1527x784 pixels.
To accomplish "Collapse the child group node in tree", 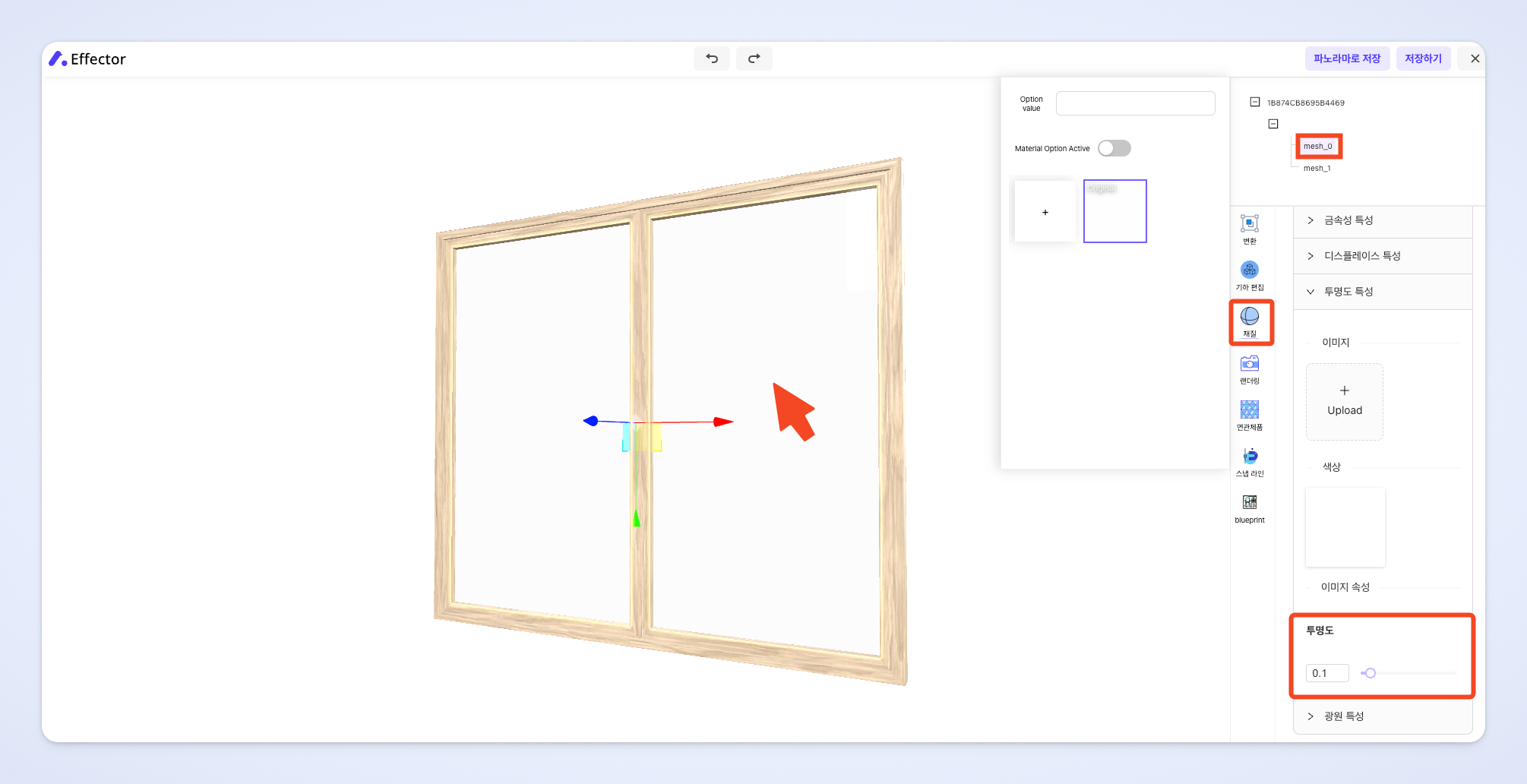I will (1273, 124).
